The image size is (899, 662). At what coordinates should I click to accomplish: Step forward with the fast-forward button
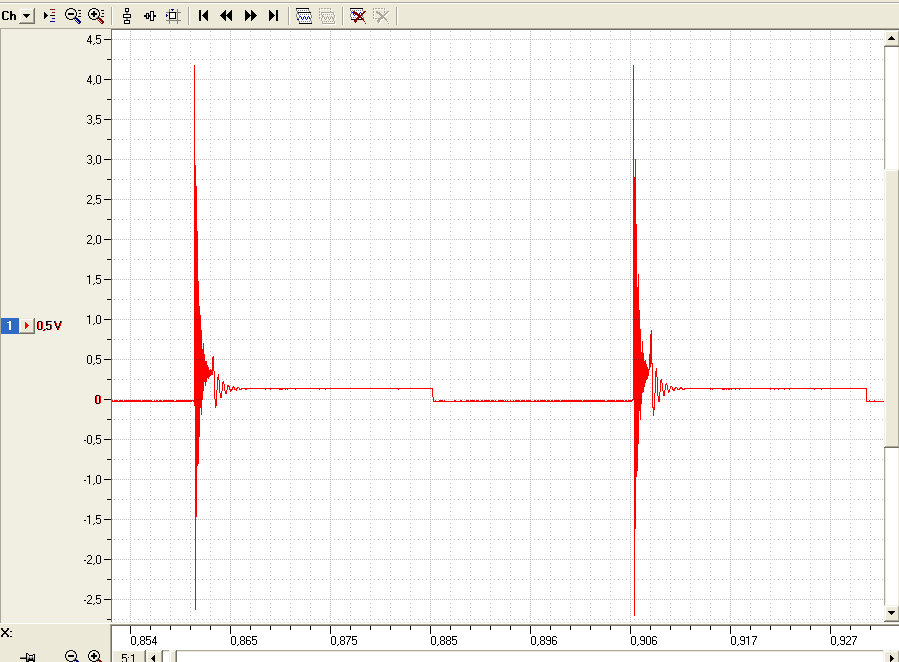click(x=251, y=16)
